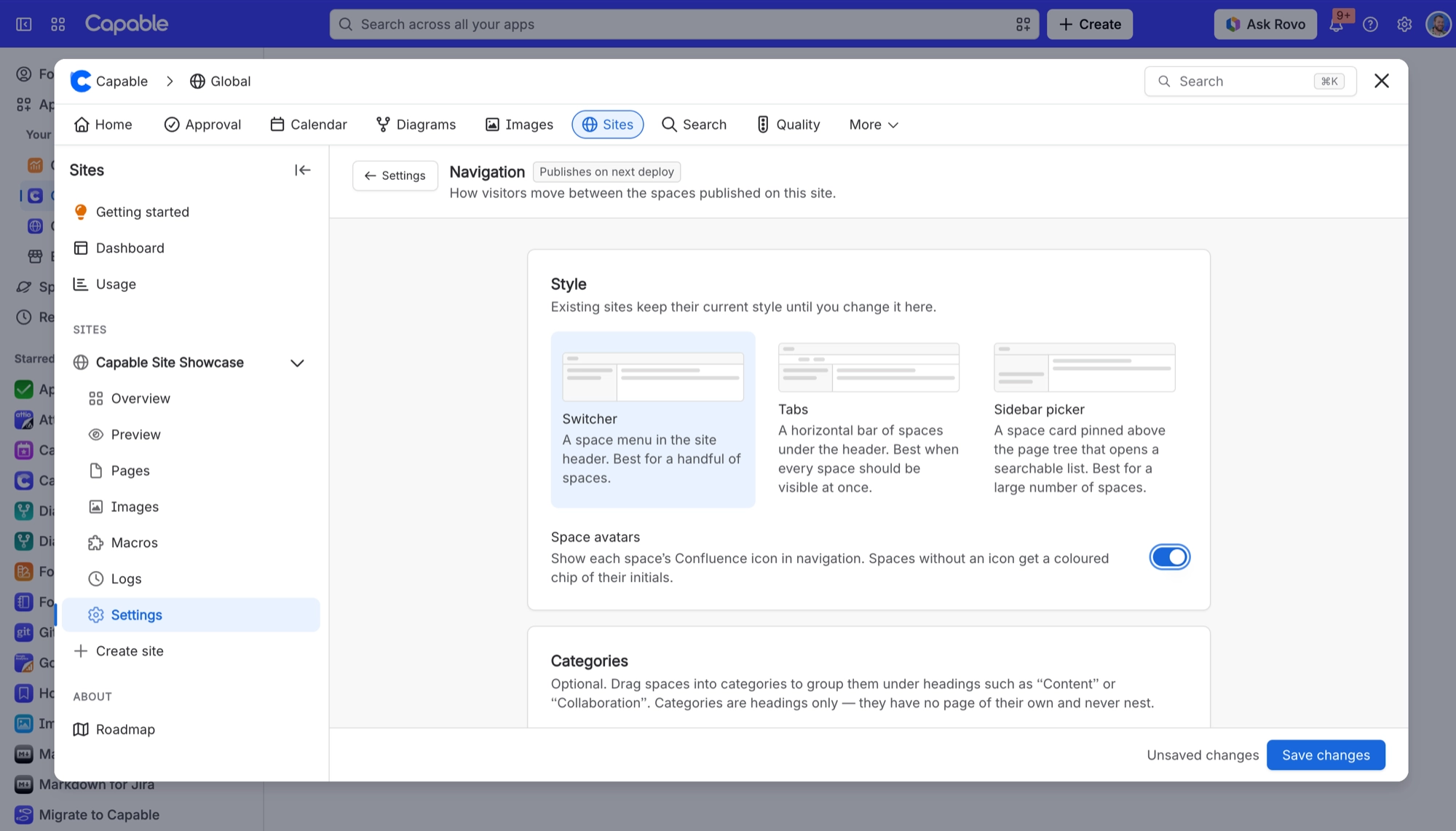Collapse the Sites sidebar panel

tap(303, 170)
